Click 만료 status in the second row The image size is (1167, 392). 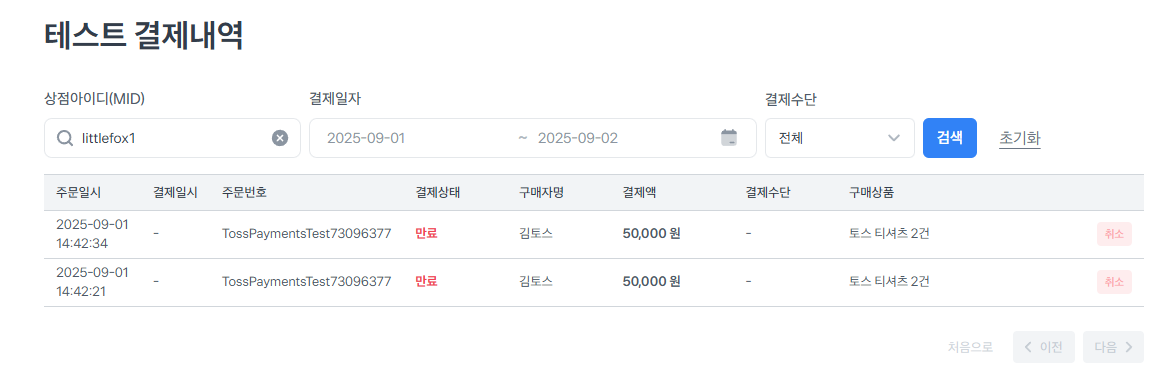pyautogui.click(x=426, y=282)
